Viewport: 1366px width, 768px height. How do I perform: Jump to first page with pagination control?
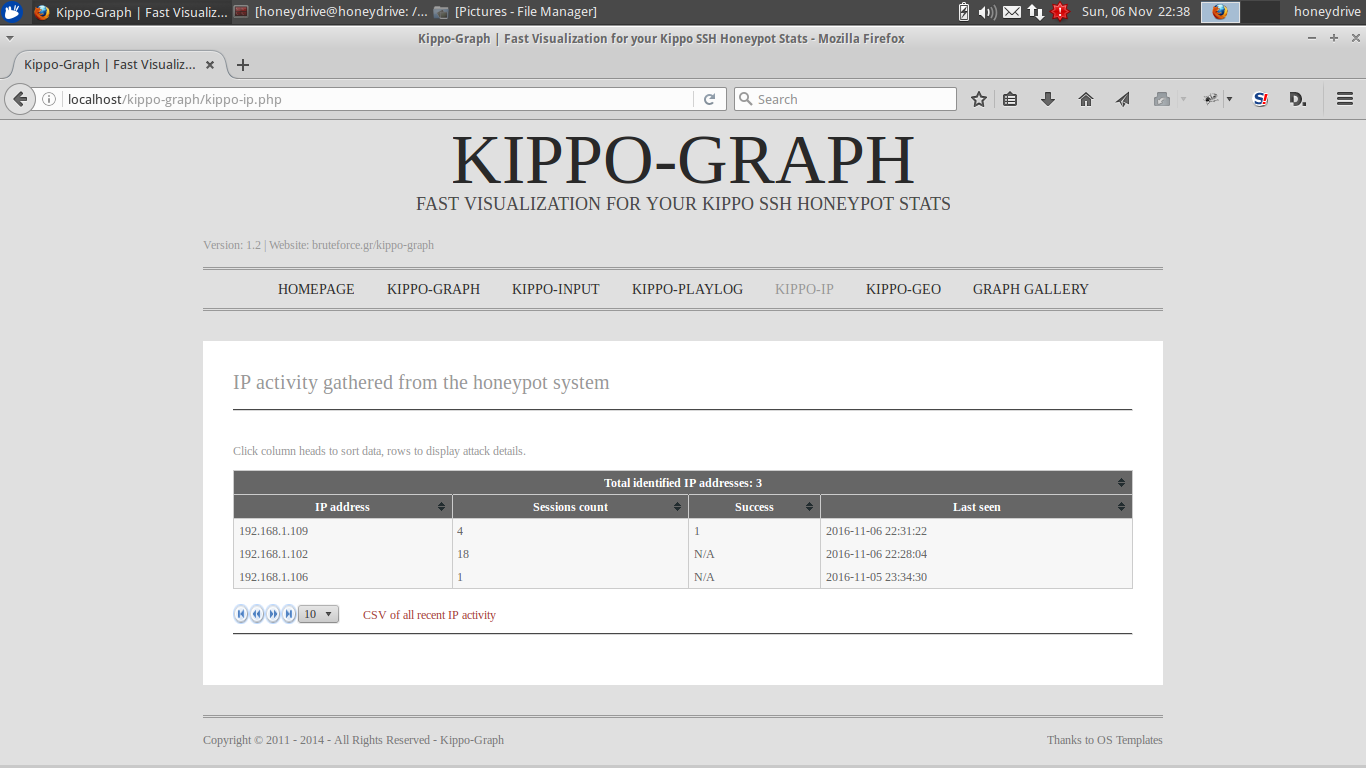(240, 613)
